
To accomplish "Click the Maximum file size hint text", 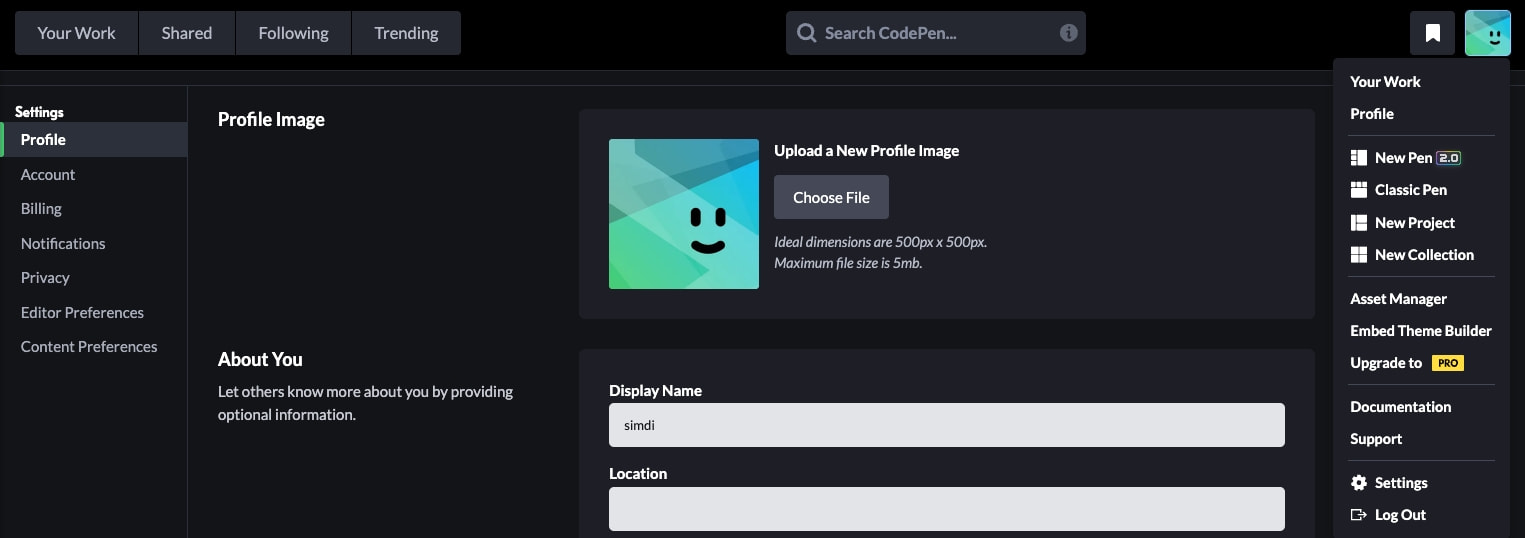I will pos(848,263).
